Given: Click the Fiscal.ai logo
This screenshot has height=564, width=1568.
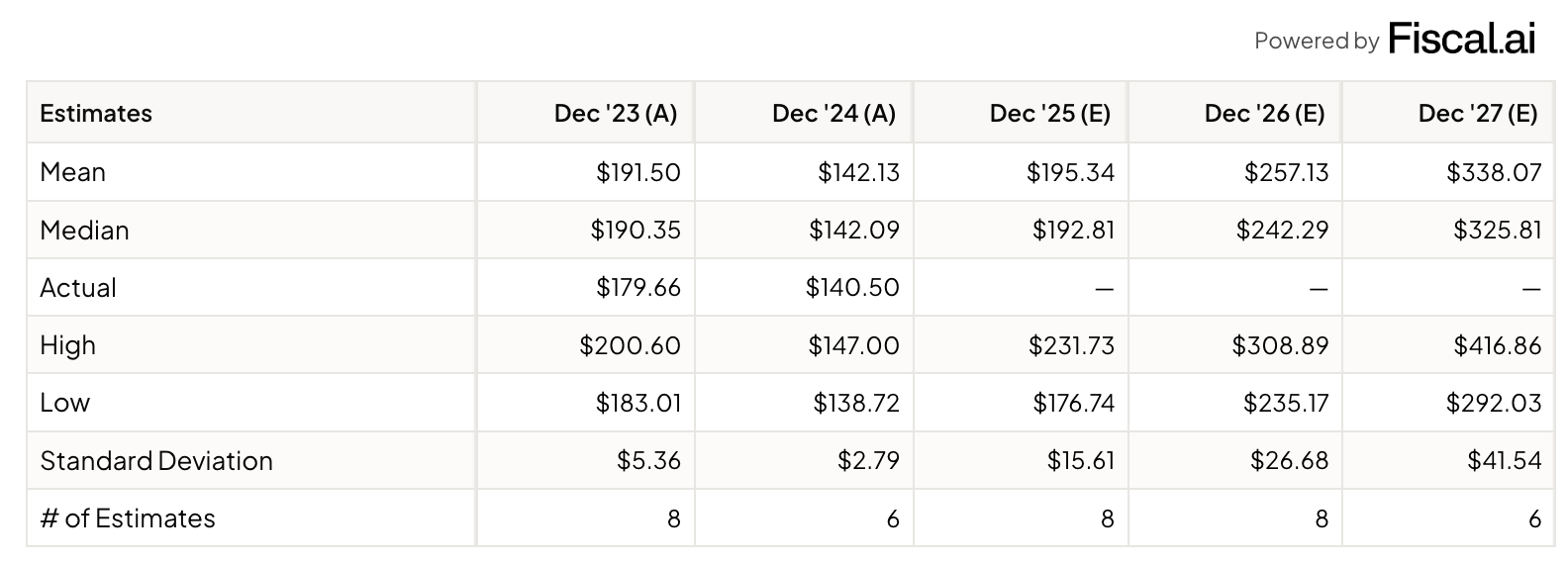Looking at the screenshot, I should point(1461,39).
